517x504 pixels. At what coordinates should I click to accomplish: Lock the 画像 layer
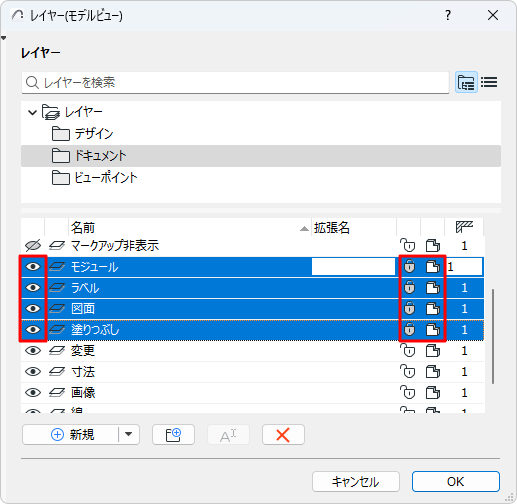tap(408, 393)
